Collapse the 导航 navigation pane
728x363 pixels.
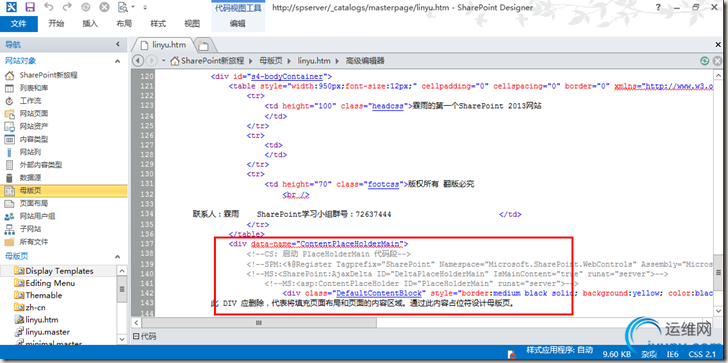tap(118, 45)
